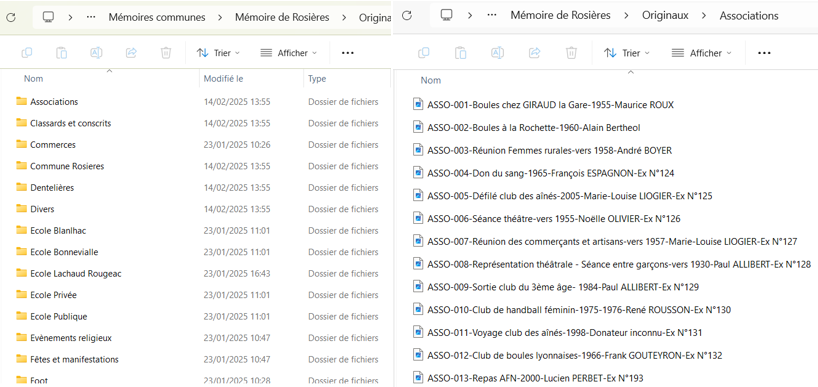
Task: Click Copy icon in left window toolbar
Action: pos(27,53)
